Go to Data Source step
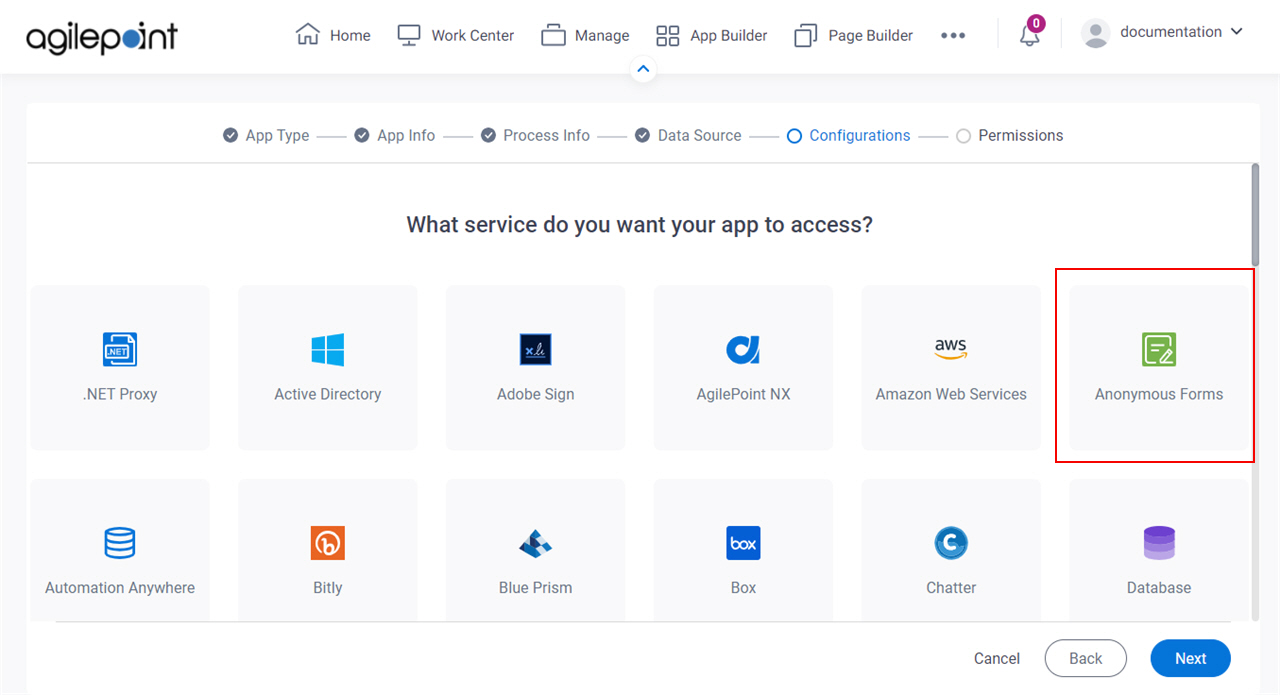Image resolution: width=1280 pixels, height=695 pixels. click(x=688, y=135)
